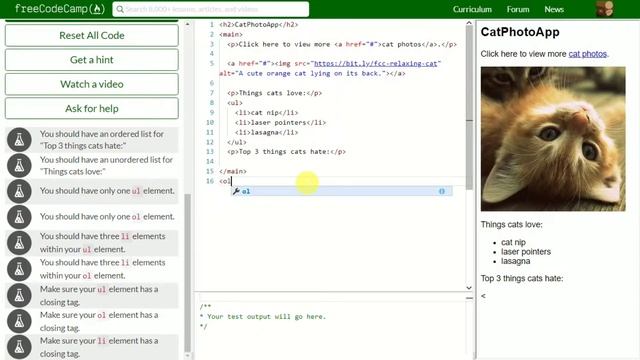This screenshot has height=360, width=640.
Task: Click editor scrollbar up arrow
Action: (x=469, y=24)
